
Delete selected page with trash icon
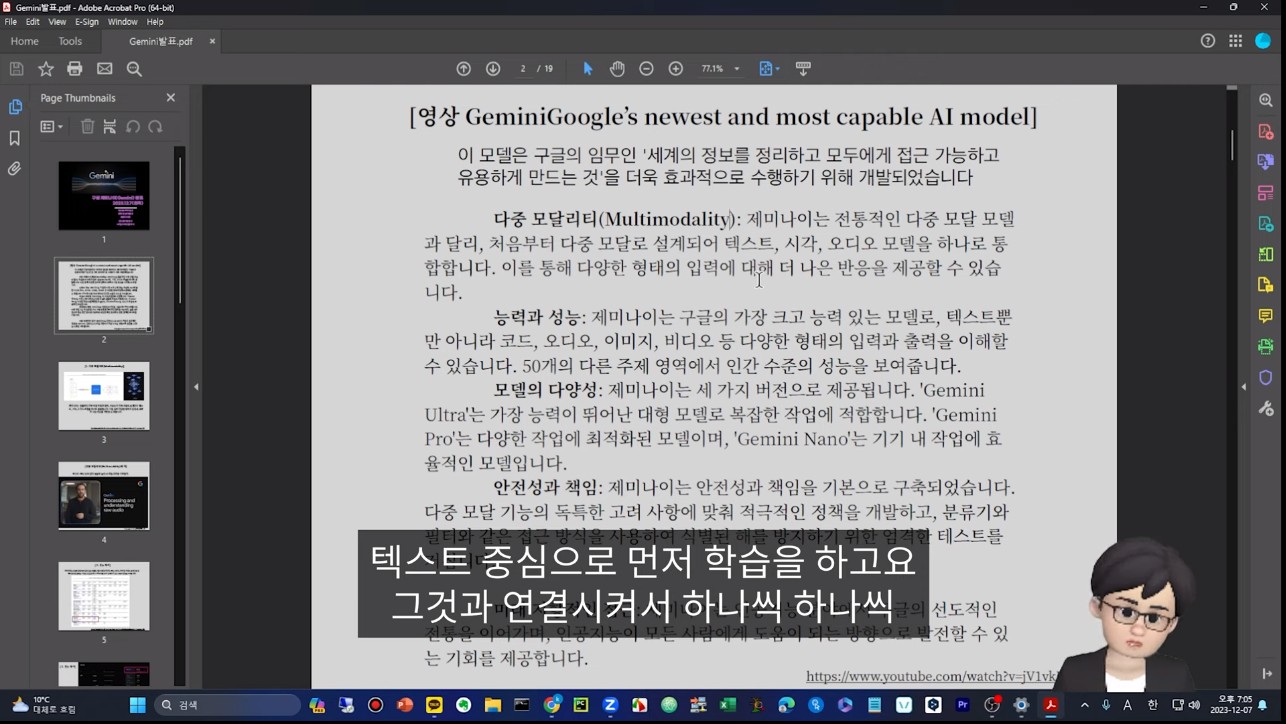(x=88, y=127)
